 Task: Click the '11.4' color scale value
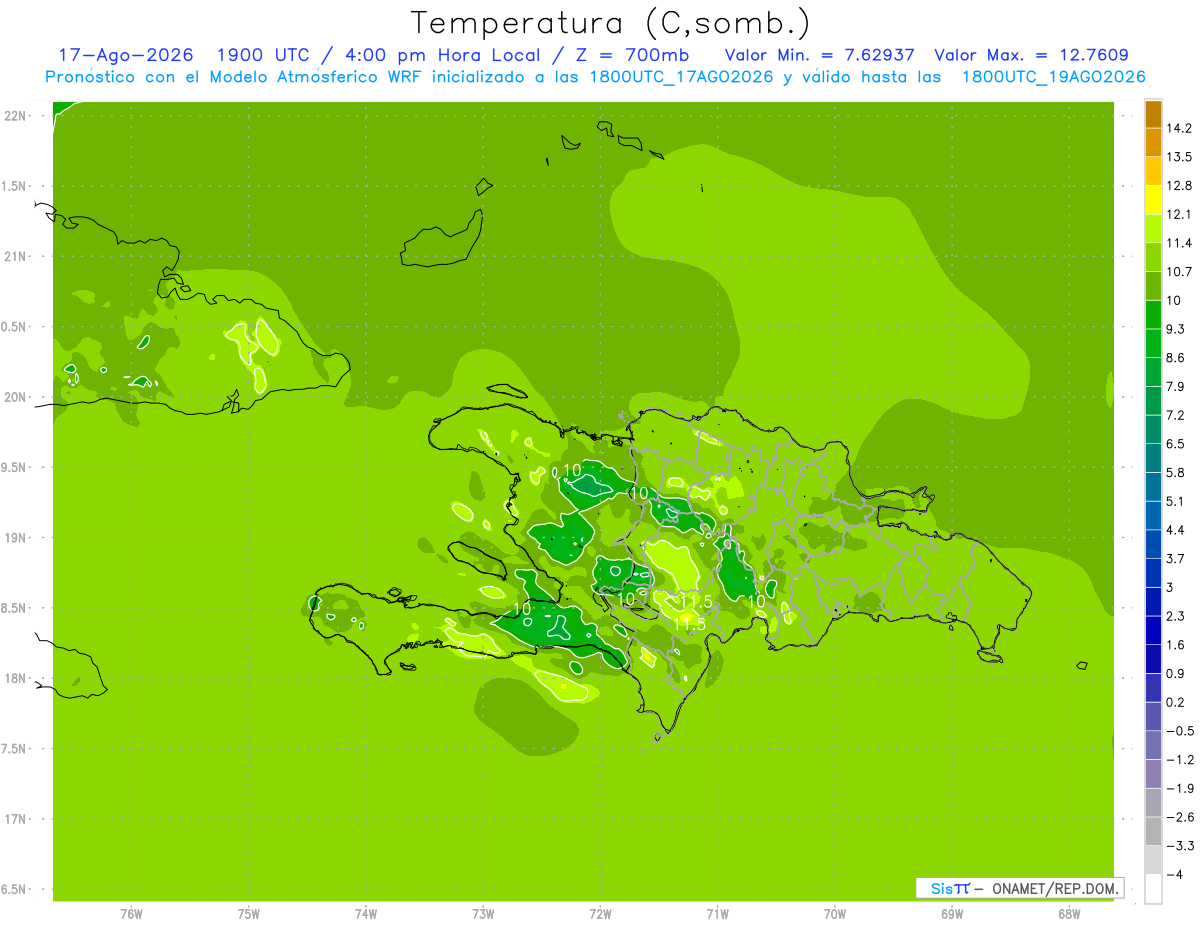(x=1179, y=243)
